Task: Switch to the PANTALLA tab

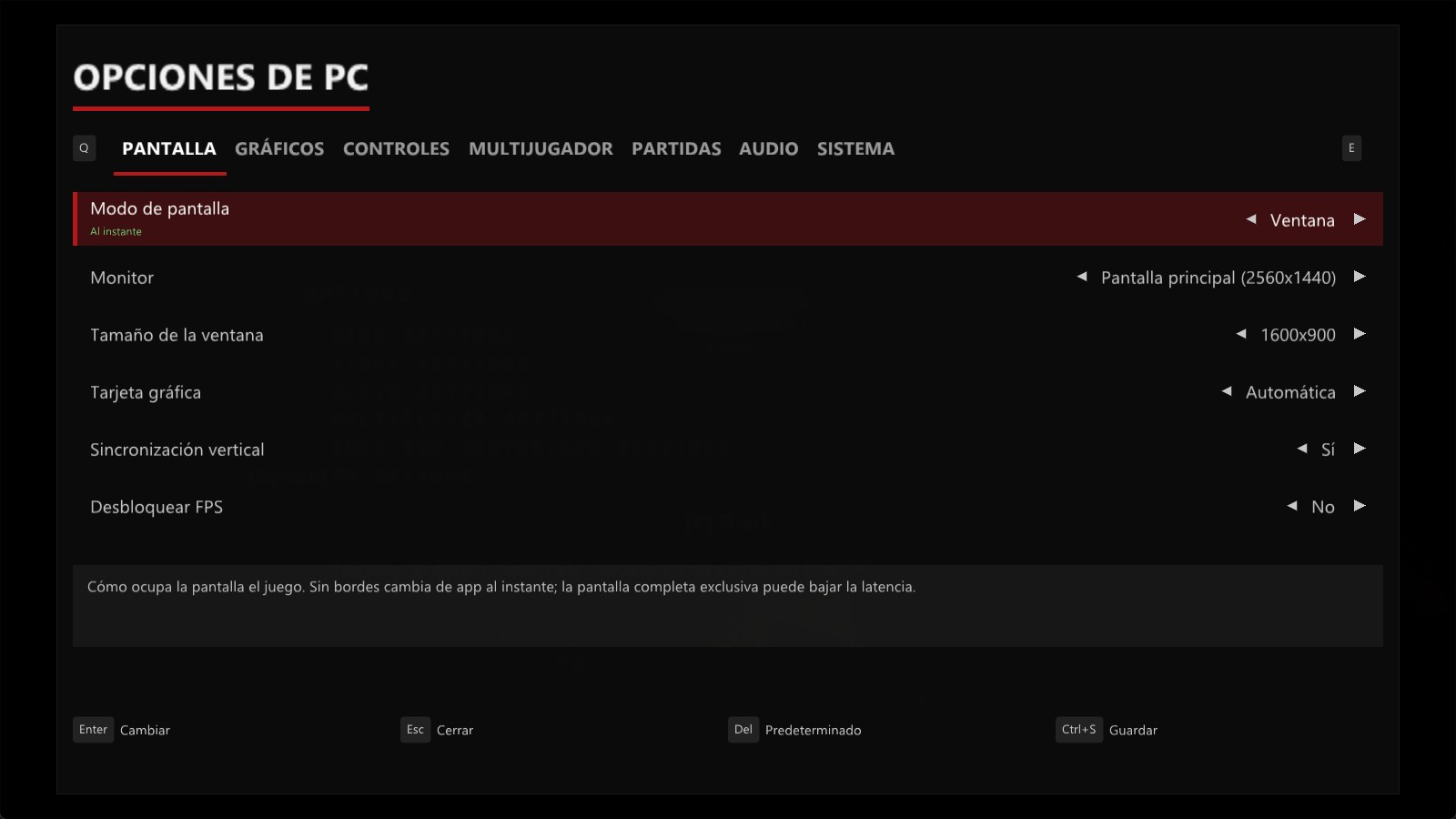Action: (x=169, y=148)
